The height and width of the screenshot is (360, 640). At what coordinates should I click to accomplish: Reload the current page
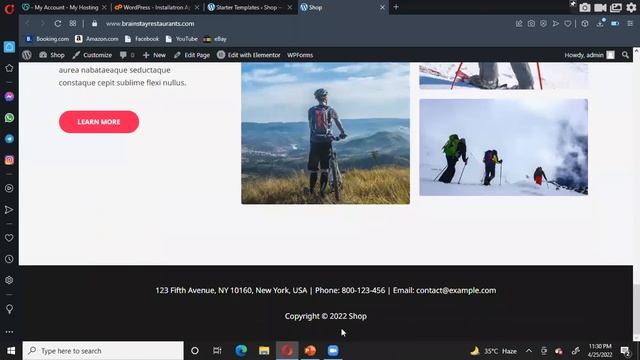tap(58, 24)
